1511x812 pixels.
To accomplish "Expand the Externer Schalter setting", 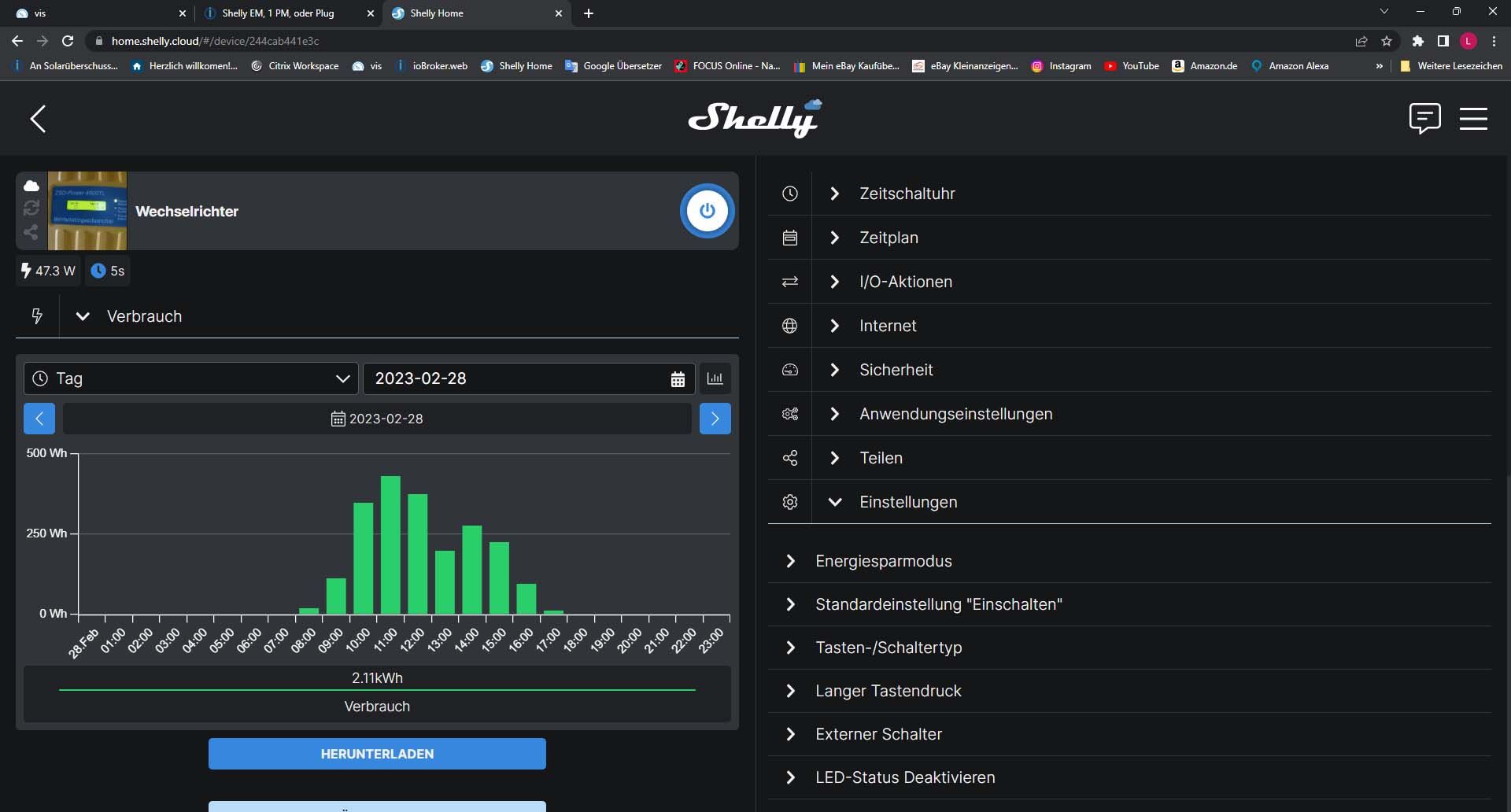I will [1130, 734].
